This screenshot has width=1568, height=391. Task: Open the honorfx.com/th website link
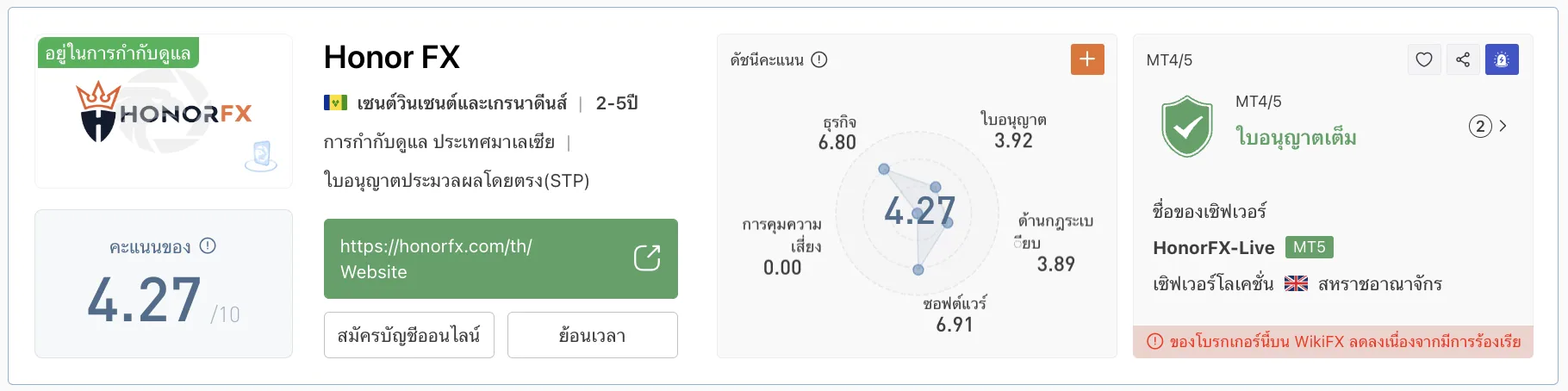click(x=501, y=258)
